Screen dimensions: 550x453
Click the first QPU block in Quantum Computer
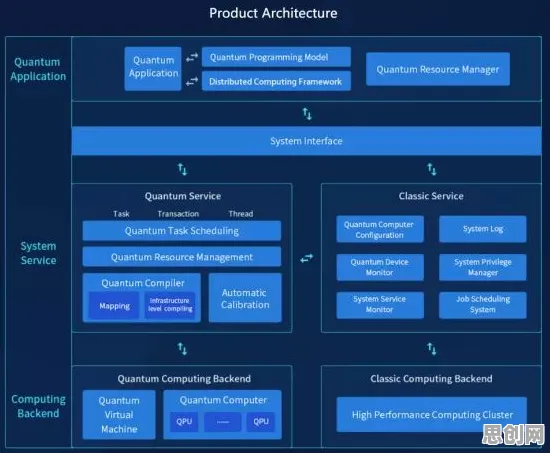point(184,421)
